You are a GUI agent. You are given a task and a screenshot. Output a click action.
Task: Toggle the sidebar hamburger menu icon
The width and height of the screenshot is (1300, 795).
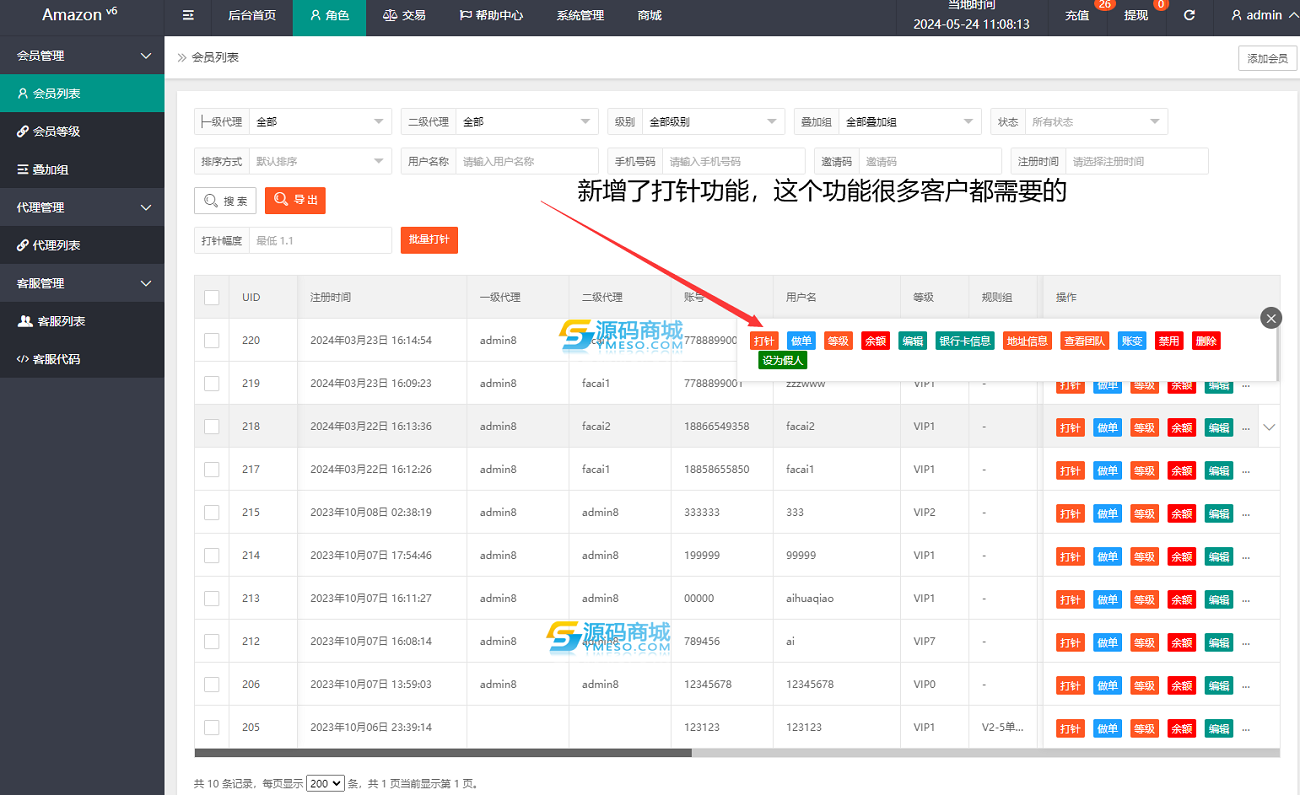(x=188, y=16)
